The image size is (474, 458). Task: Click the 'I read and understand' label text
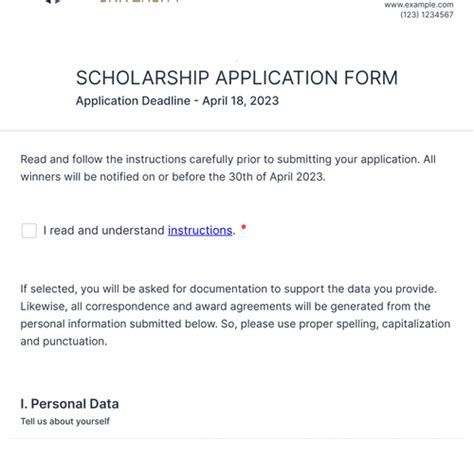coord(104,230)
